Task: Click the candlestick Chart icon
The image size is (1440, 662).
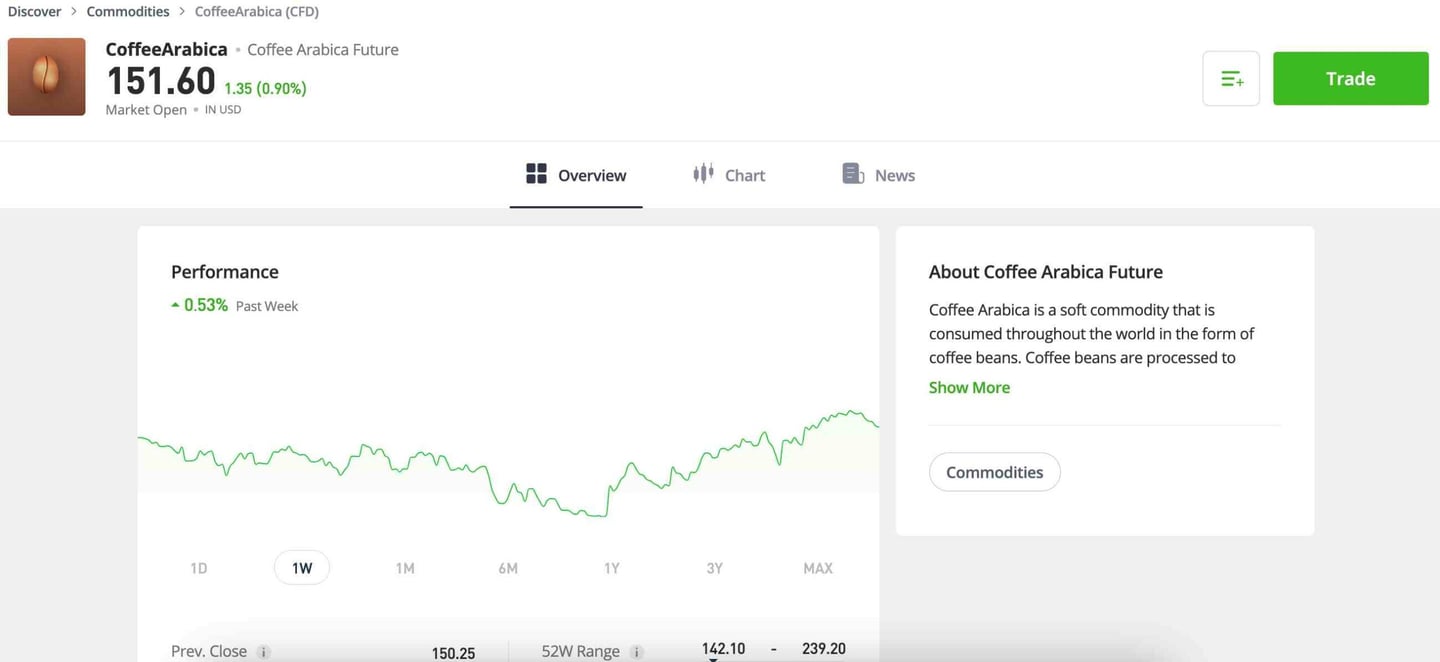Action: click(703, 174)
